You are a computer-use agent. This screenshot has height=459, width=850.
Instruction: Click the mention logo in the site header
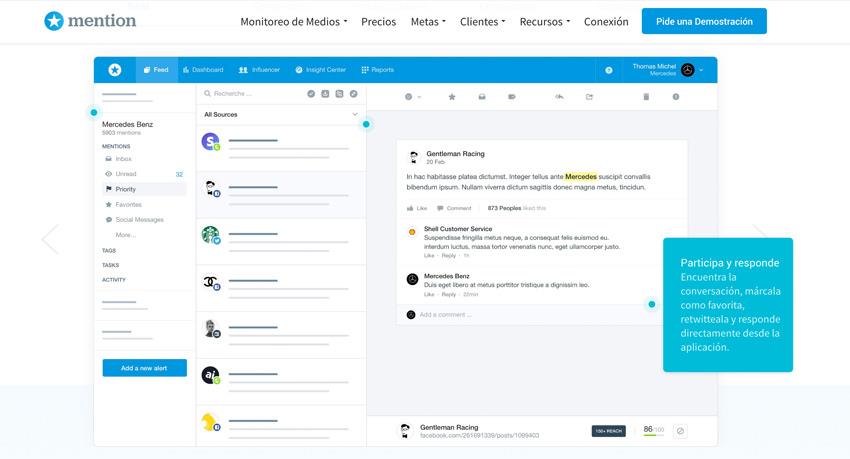90,21
